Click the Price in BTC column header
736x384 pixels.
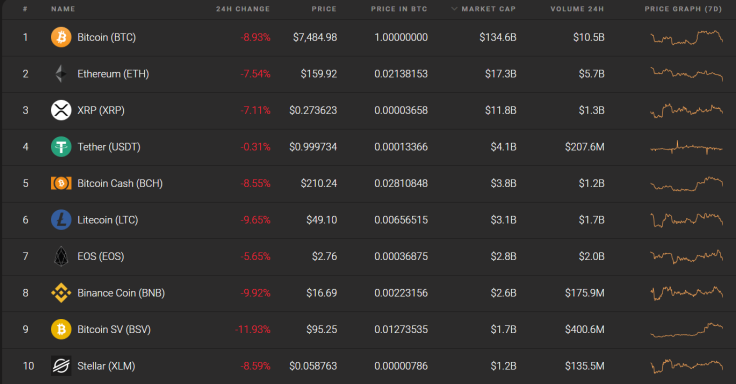coord(399,9)
